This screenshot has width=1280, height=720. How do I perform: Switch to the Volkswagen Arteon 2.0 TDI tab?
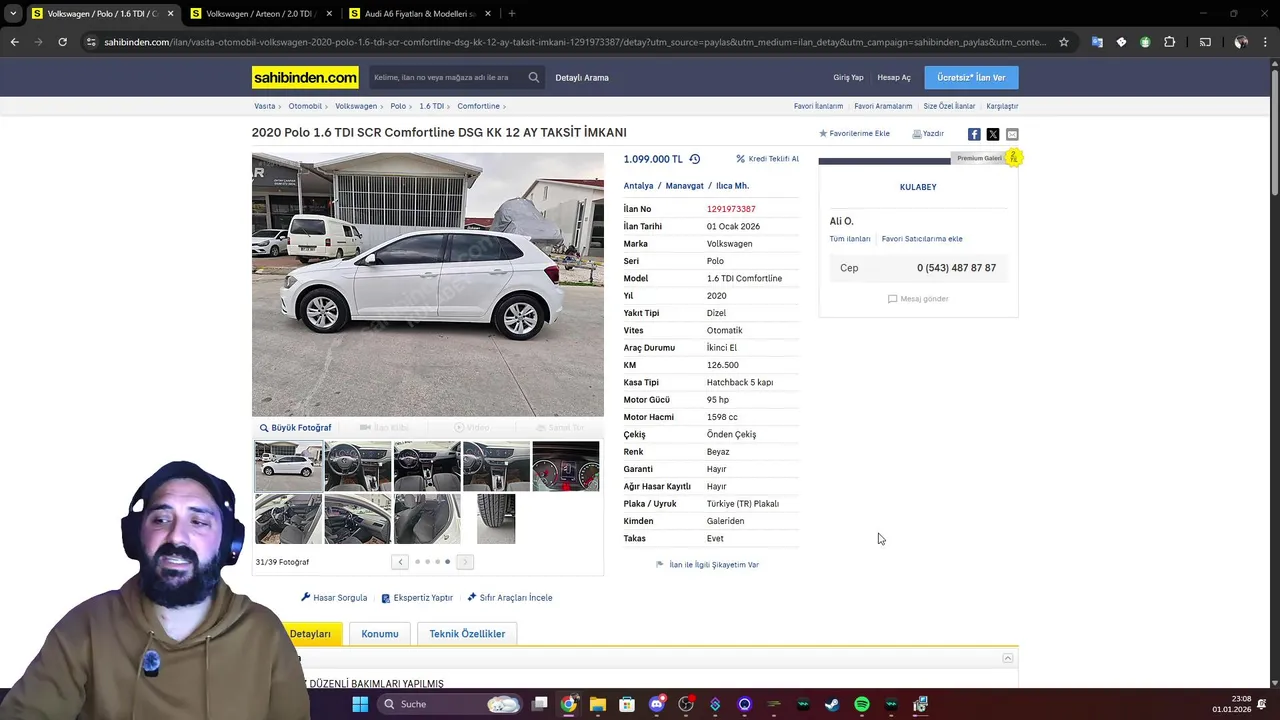point(261,14)
